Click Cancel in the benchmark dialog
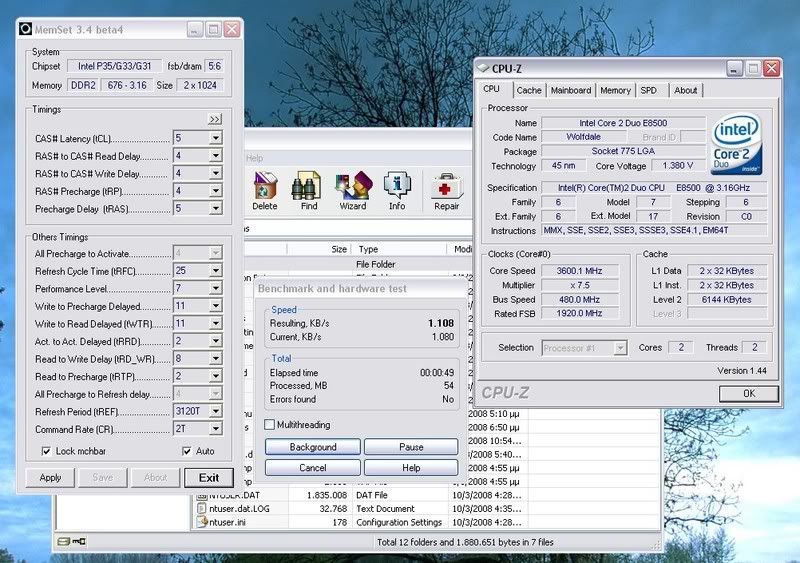The image size is (800, 563). click(313, 468)
